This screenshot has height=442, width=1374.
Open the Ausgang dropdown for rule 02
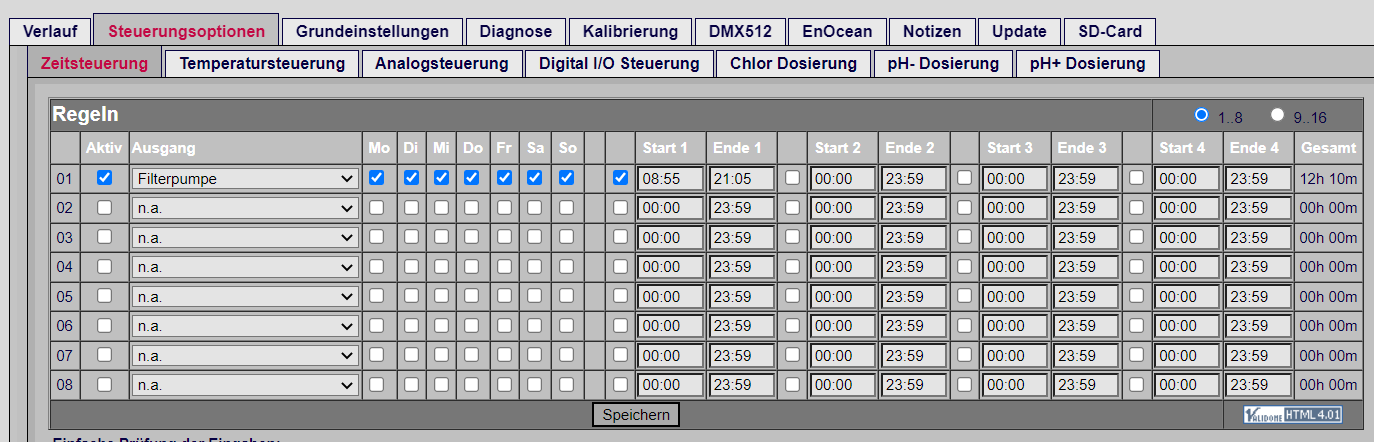[x=244, y=209]
